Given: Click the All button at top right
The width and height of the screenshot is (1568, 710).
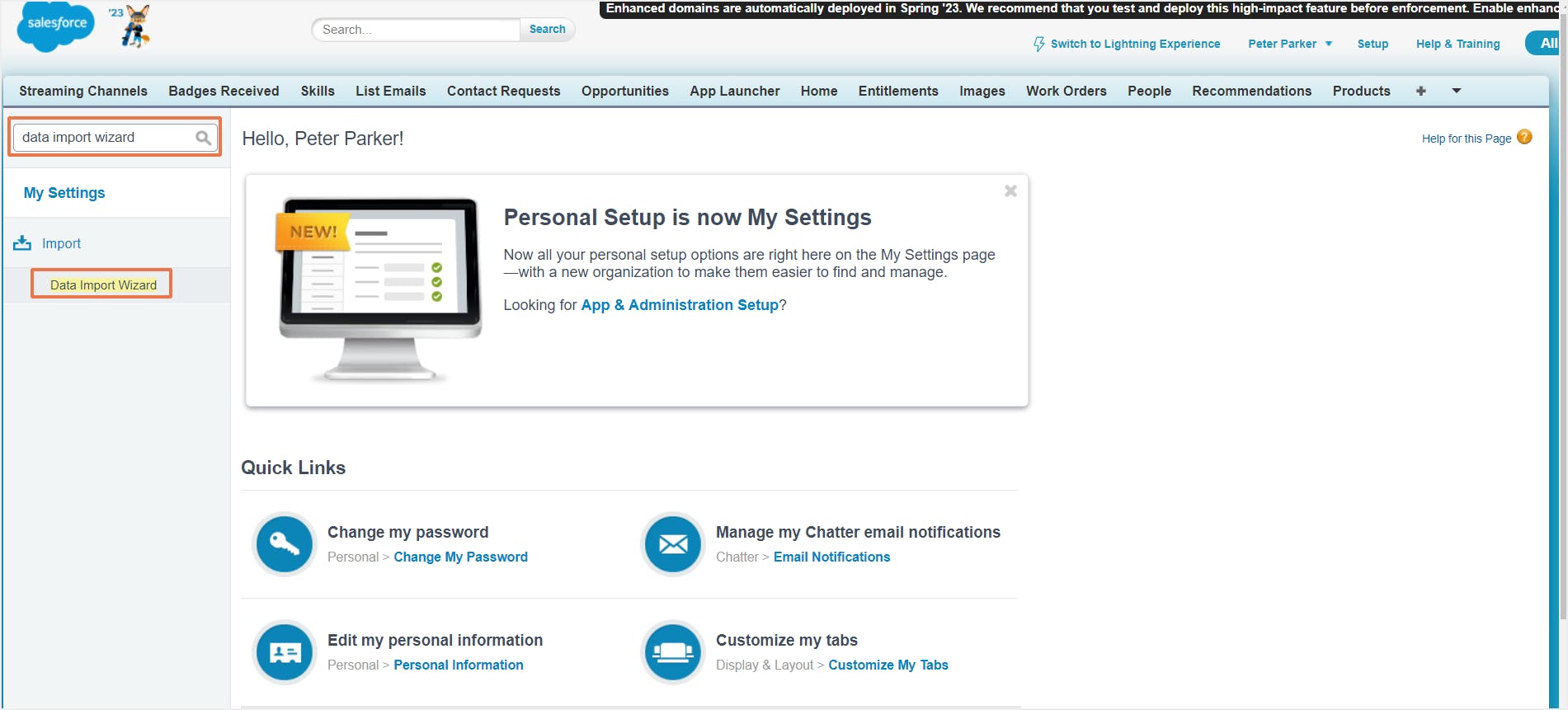Looking at the screenshot, I should (1544, 43).
